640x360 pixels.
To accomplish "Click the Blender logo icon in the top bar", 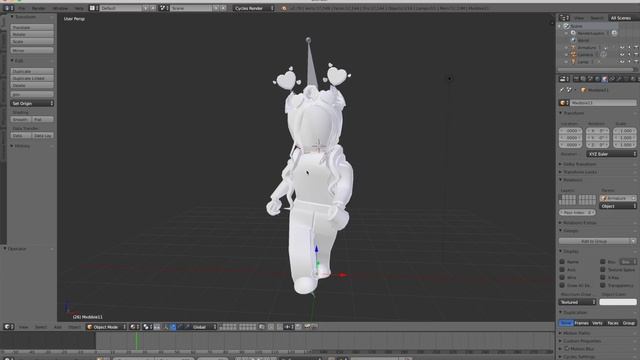I will 284,8.
